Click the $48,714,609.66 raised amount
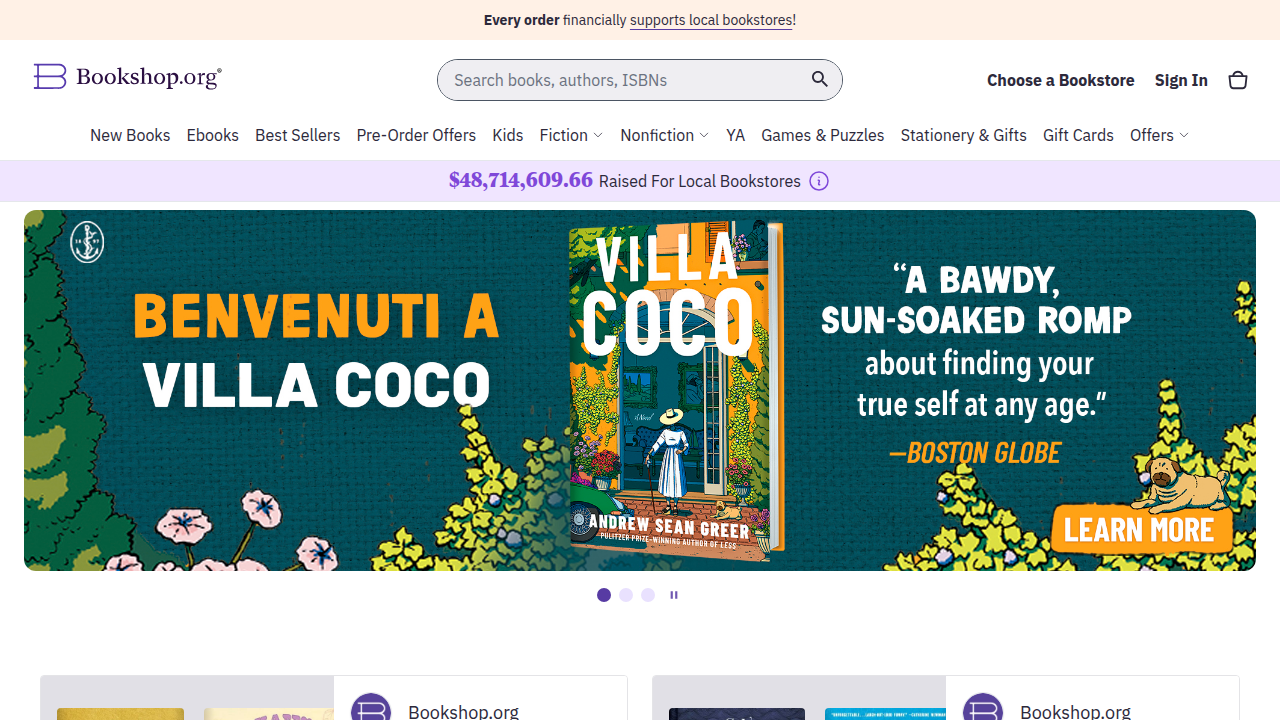The height and width of the screenshot is (720, 1280). coord(521,180)
